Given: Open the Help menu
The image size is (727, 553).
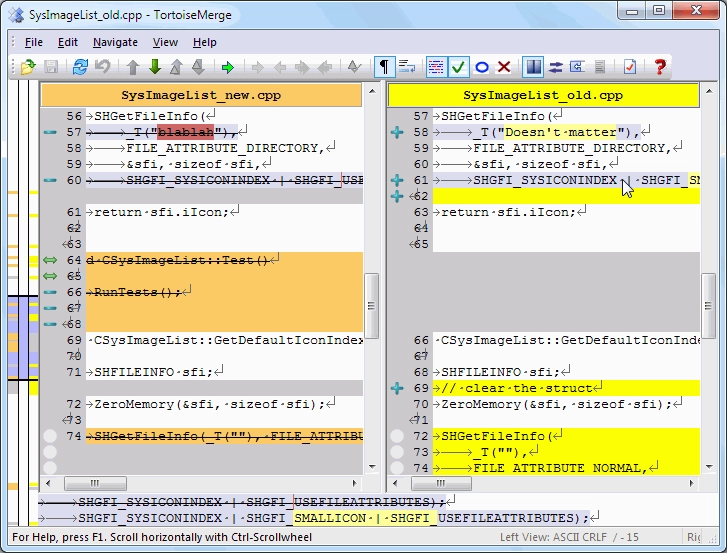Looking at the screenshot, I should pos(204,42).
